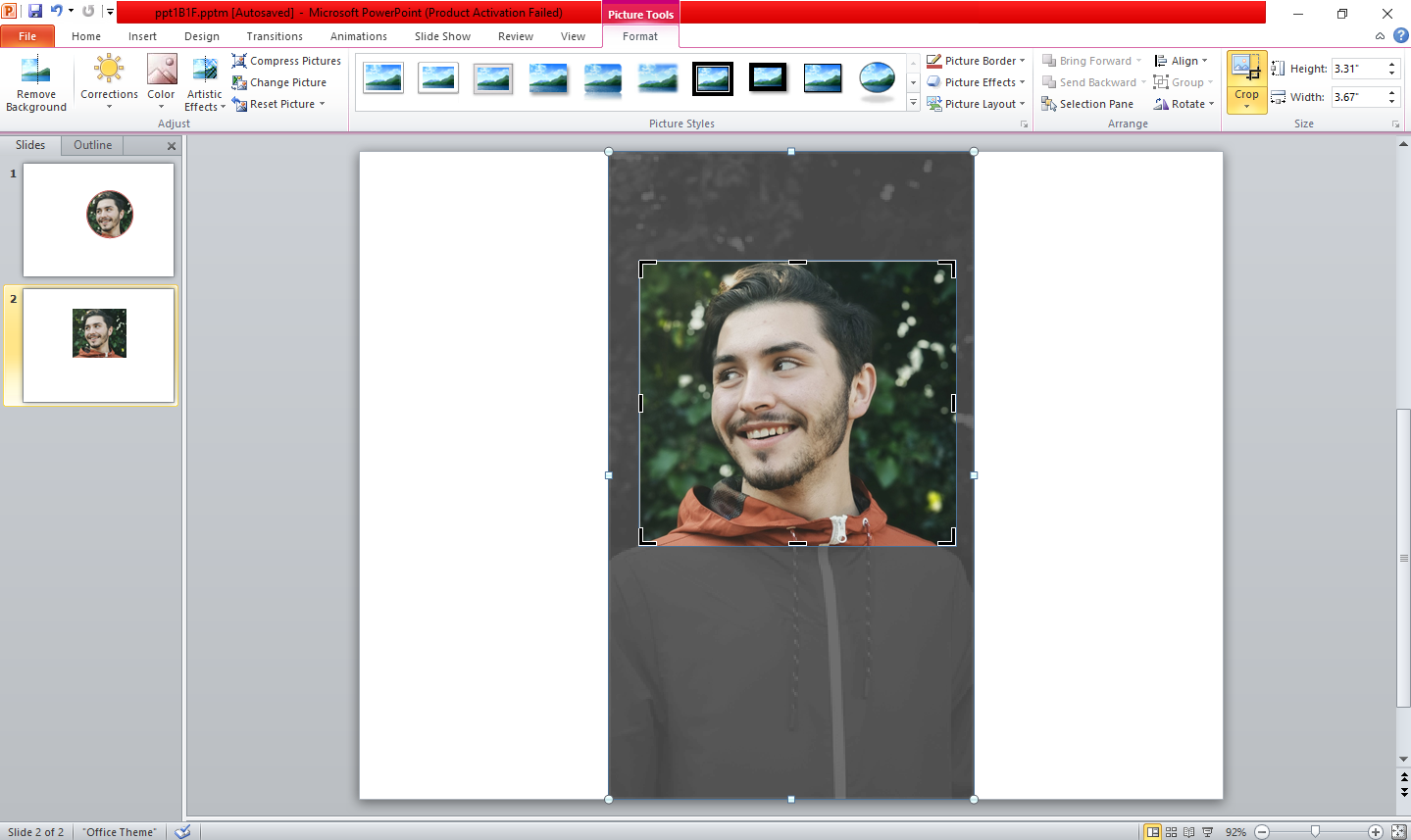Switch to Reading view
The height and width of the screenshot is (840, 1411).
tap(1188, 831)
